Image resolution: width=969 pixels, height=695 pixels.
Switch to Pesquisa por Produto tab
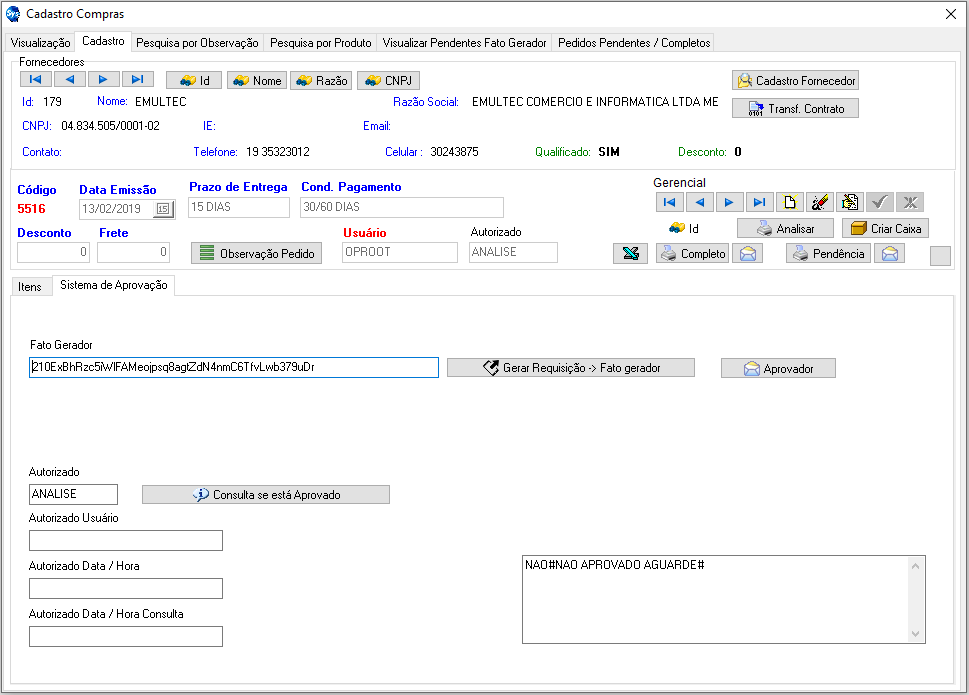coord(321,43)
